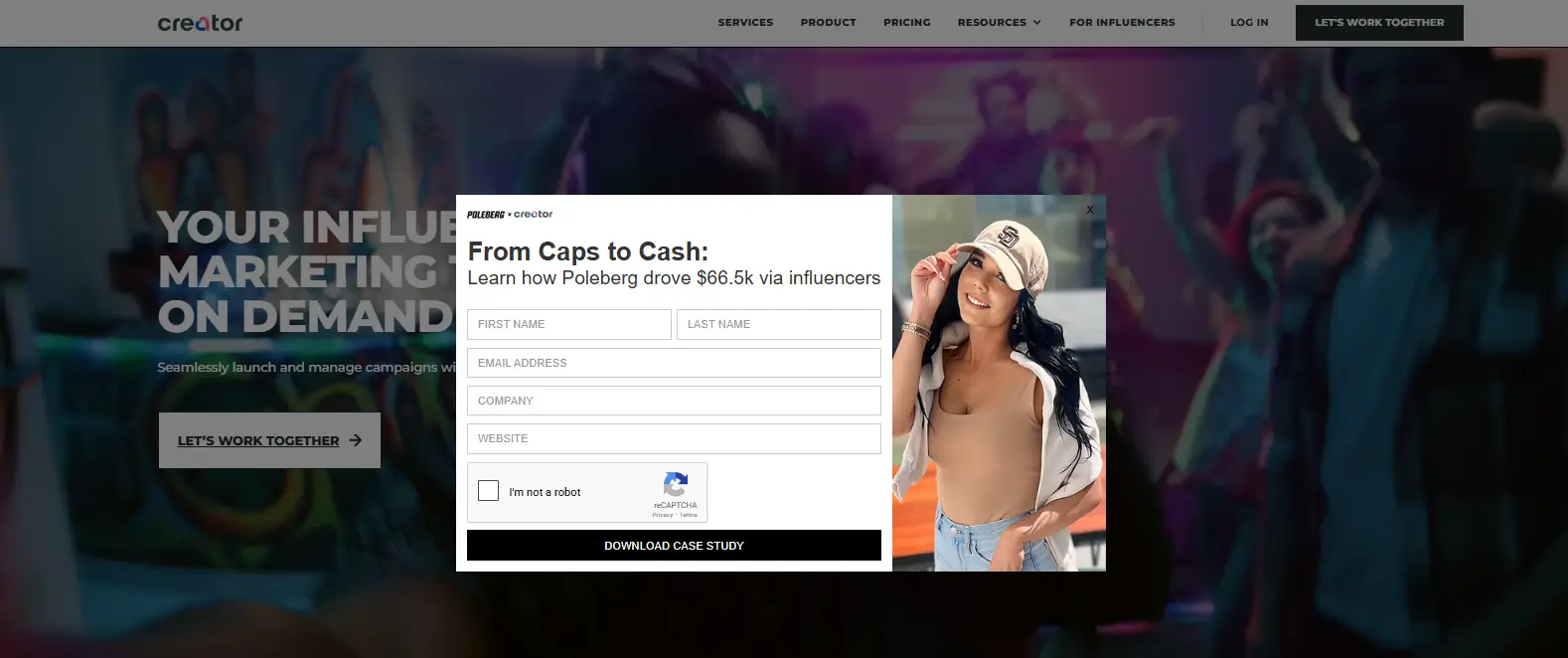Viewport: 1568px width, 658px height.
Task: Click the Website input field
Action: 674,438
